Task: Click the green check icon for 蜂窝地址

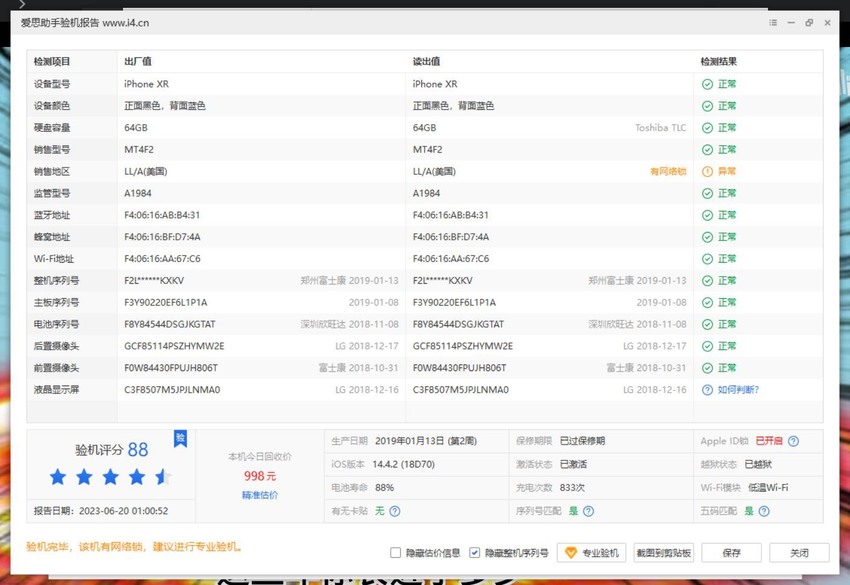Action: pos(707,237)
